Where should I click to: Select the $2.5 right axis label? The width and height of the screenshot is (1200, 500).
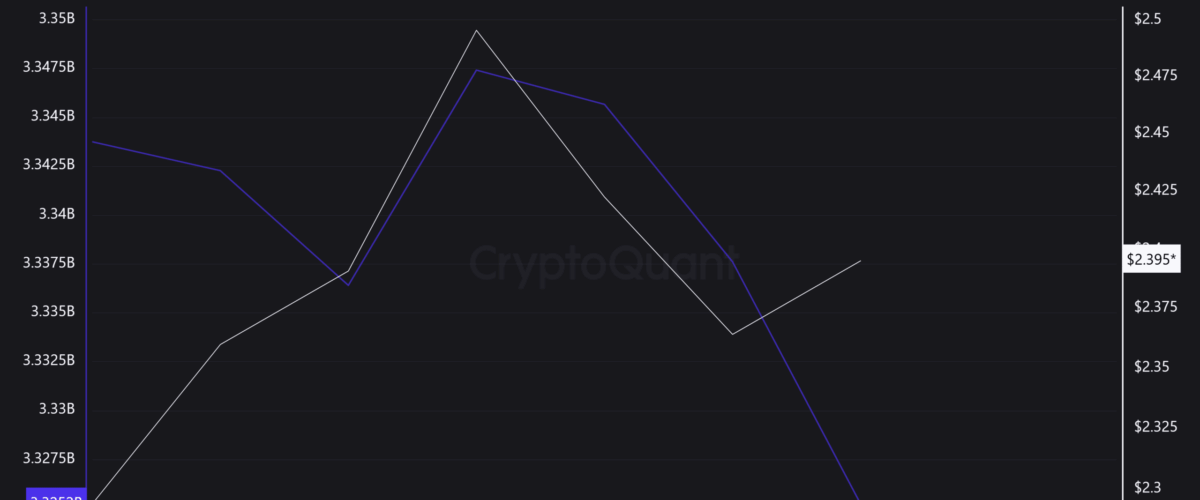[1147, 19]
